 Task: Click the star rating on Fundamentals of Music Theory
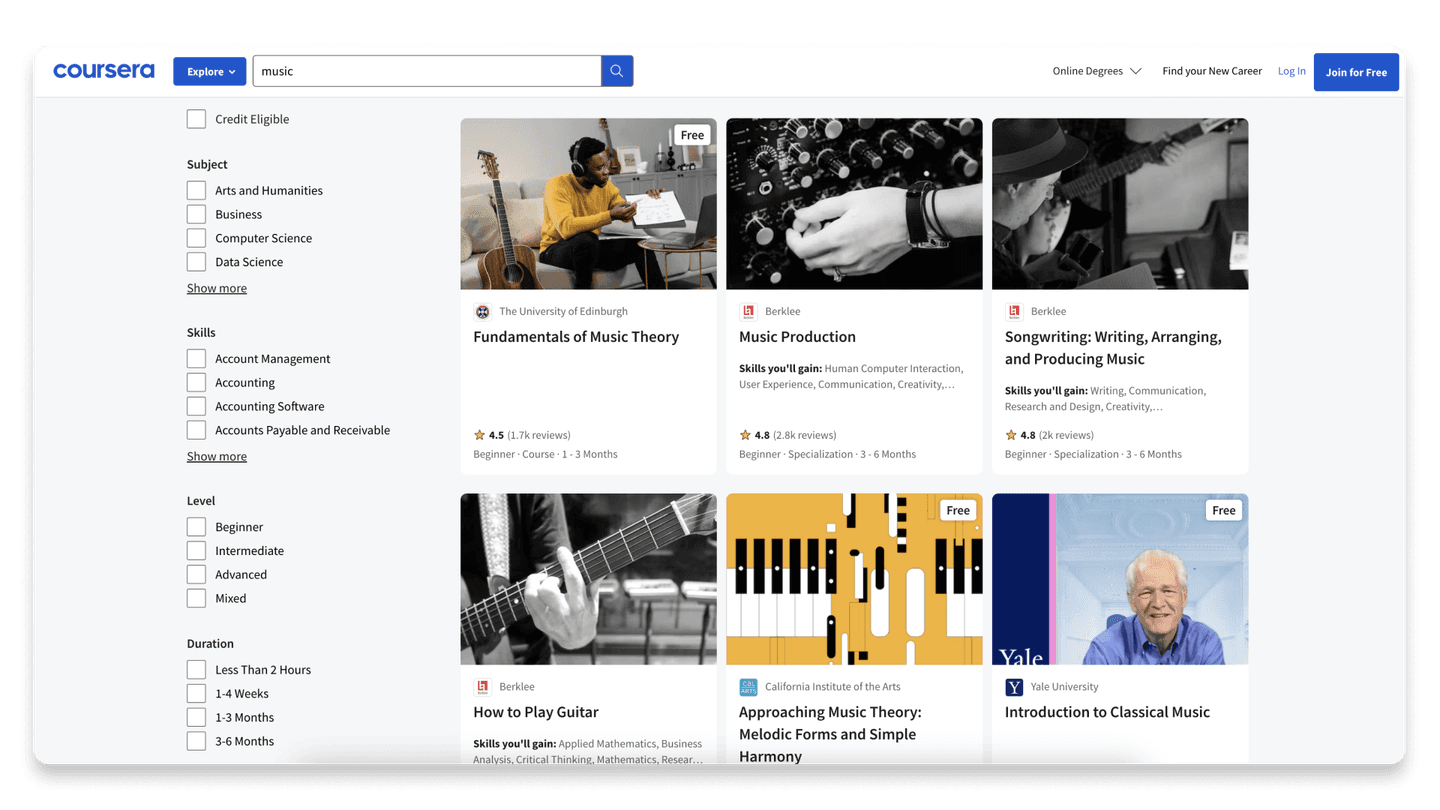pyautogui.click(x=479, y=435)
